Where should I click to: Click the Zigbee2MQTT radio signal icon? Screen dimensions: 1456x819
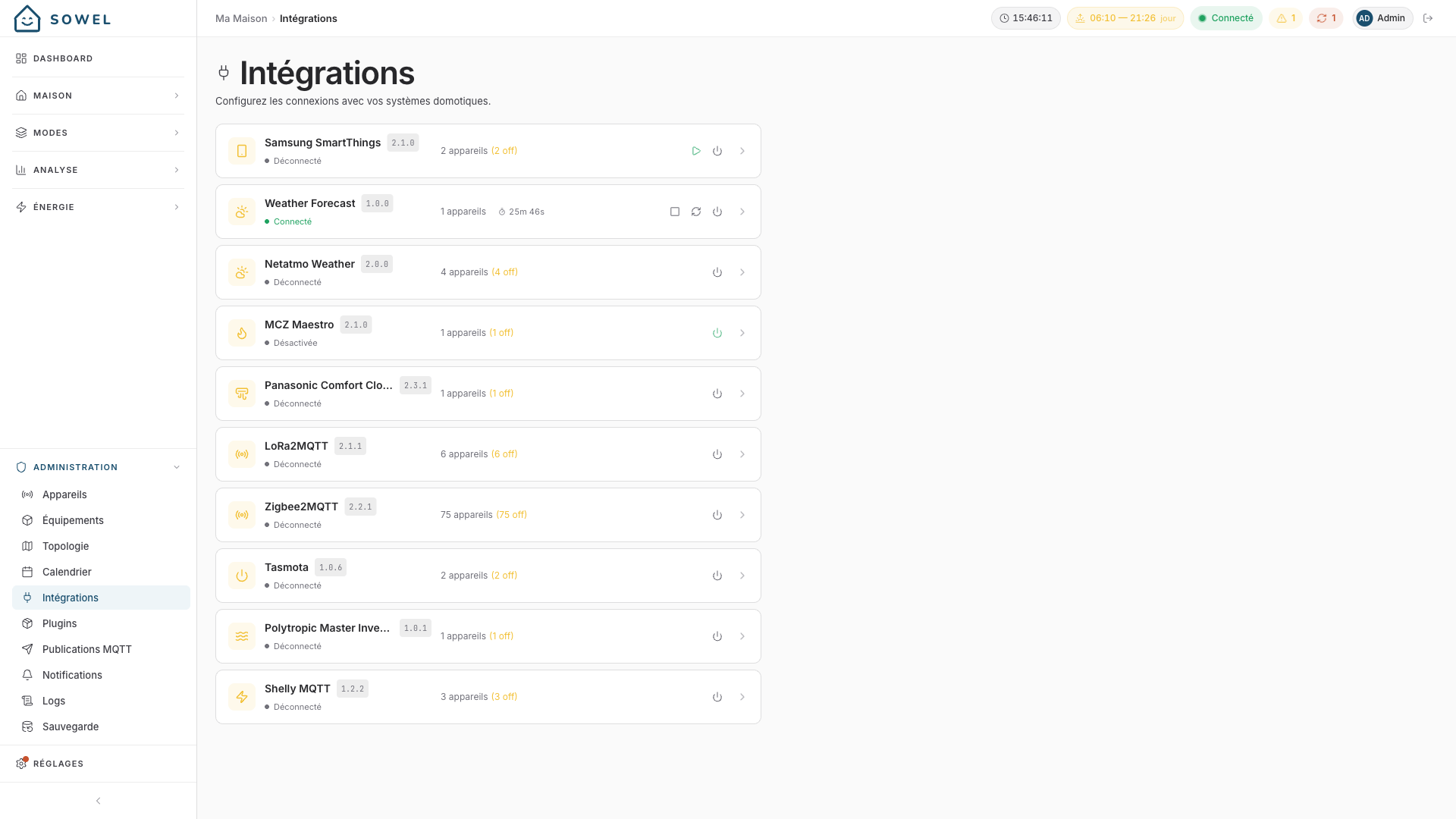[x=242, y=515]
